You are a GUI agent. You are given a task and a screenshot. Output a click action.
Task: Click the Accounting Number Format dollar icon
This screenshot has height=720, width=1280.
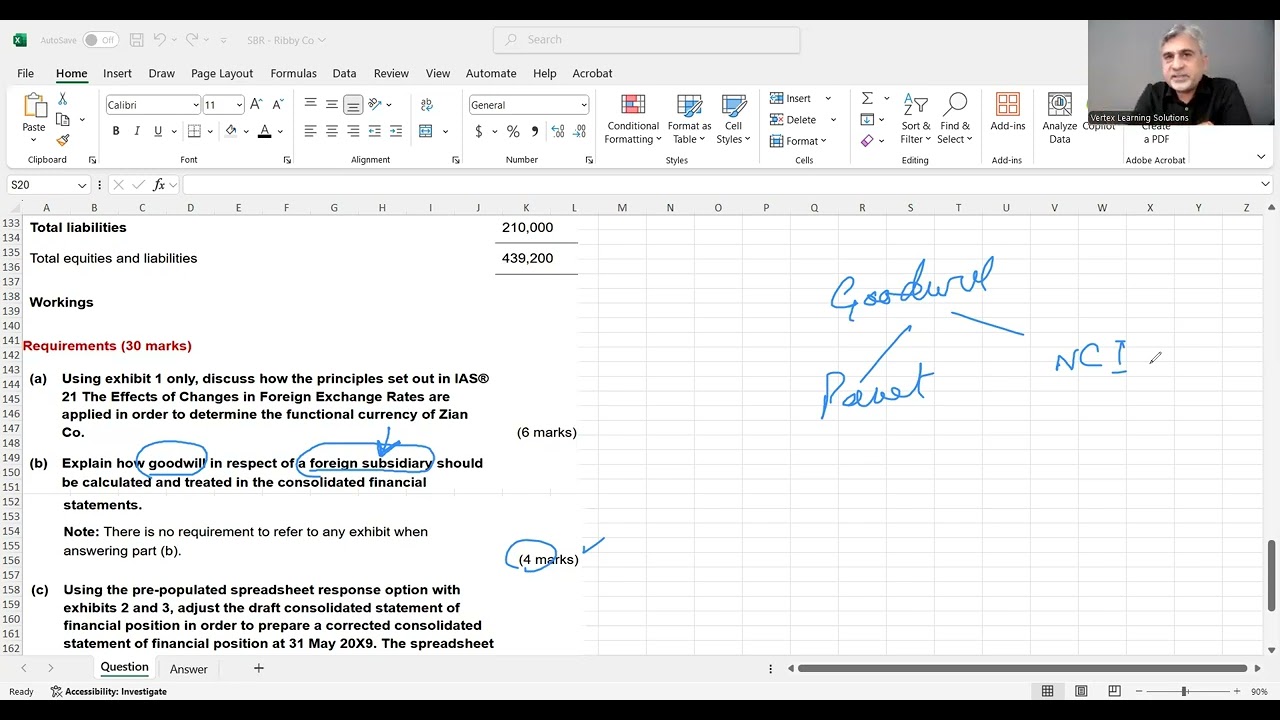tap(479, 131)
